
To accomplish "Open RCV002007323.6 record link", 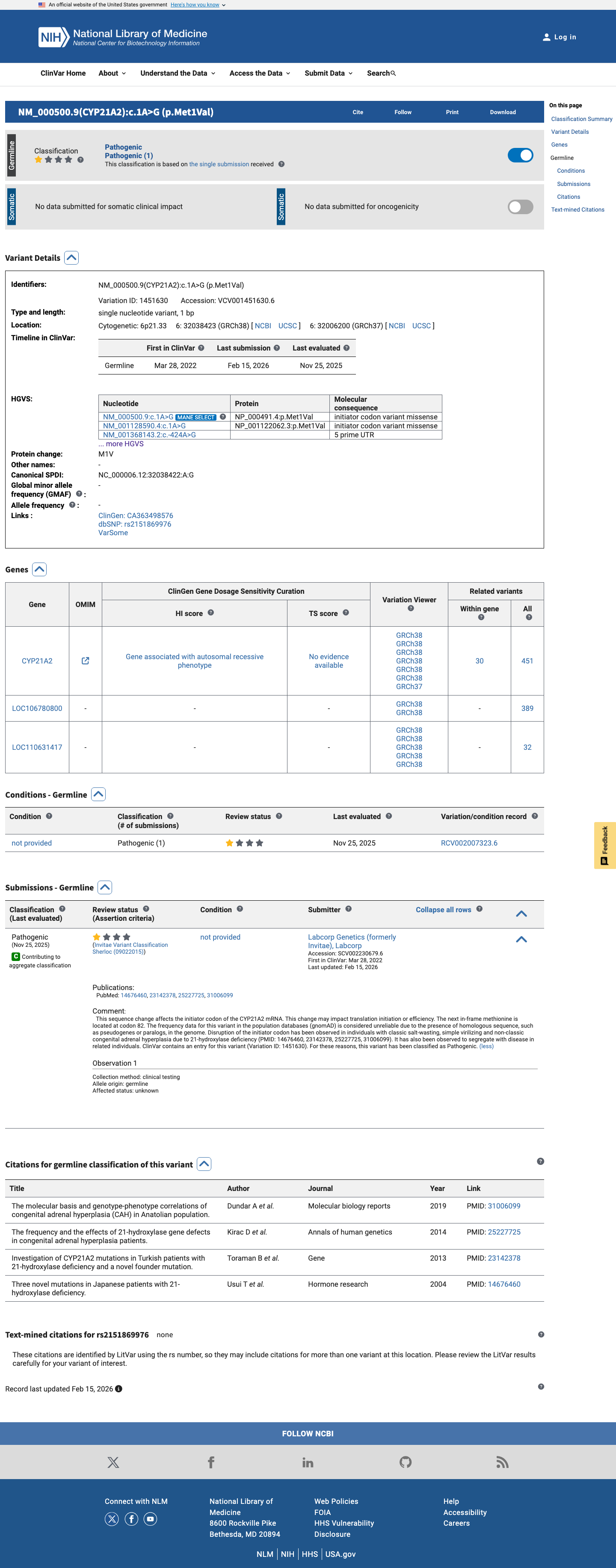I will pyautogui.click(x=469, y=844).
